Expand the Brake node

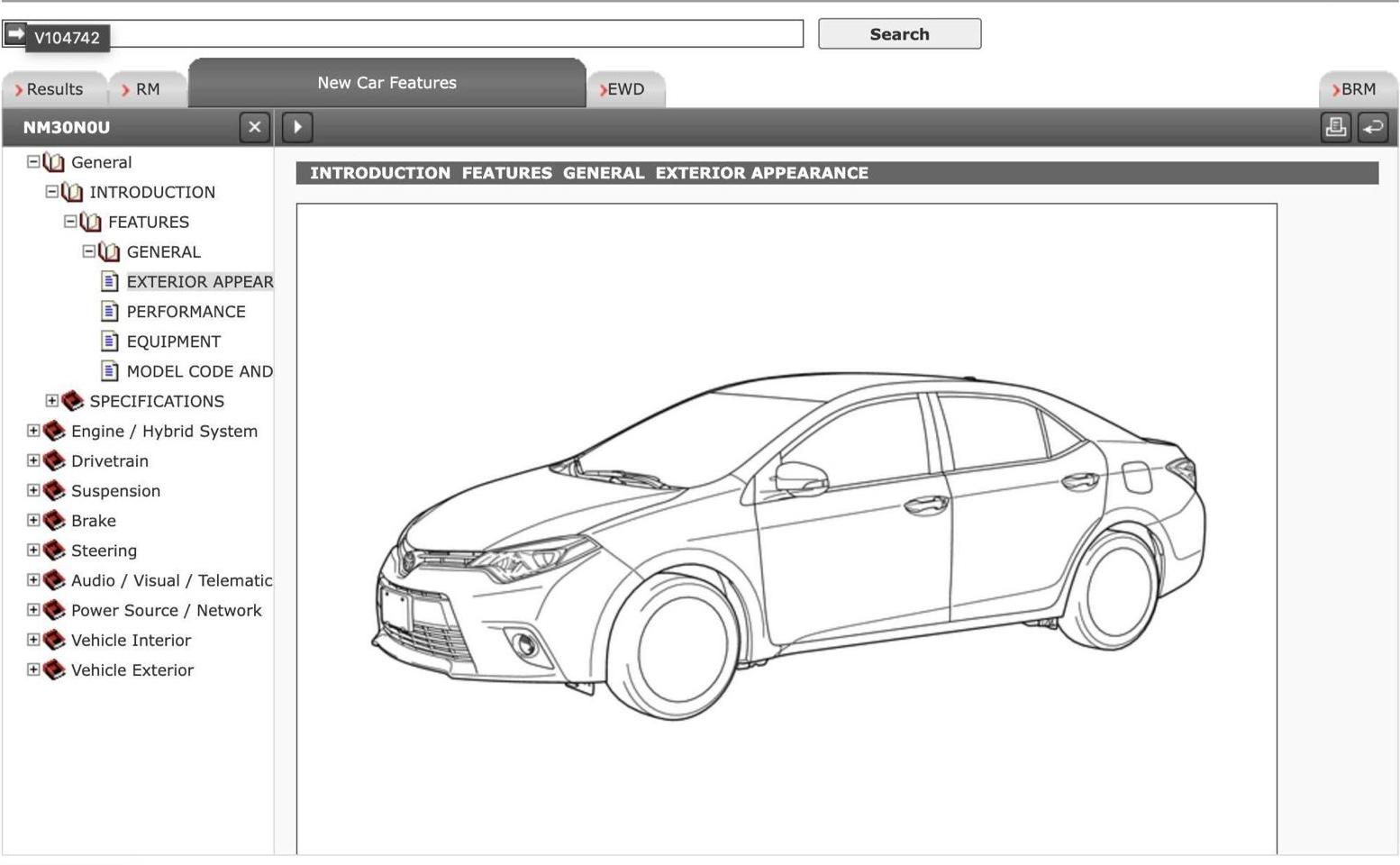pos(33,520)
